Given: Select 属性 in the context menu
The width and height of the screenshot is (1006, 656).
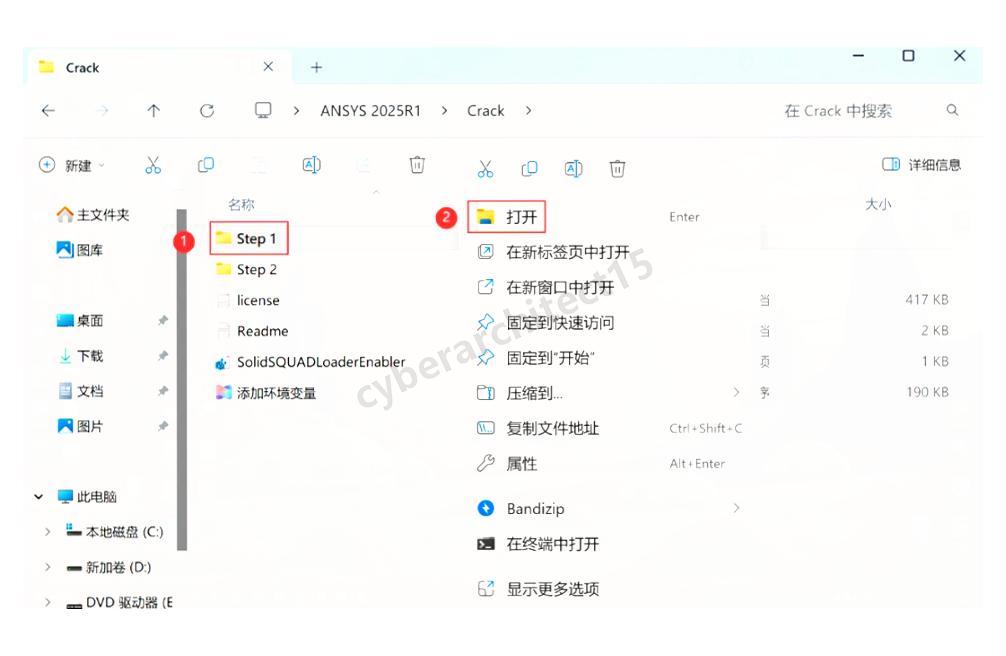Looking at the screenshot, I should [521, 464].
